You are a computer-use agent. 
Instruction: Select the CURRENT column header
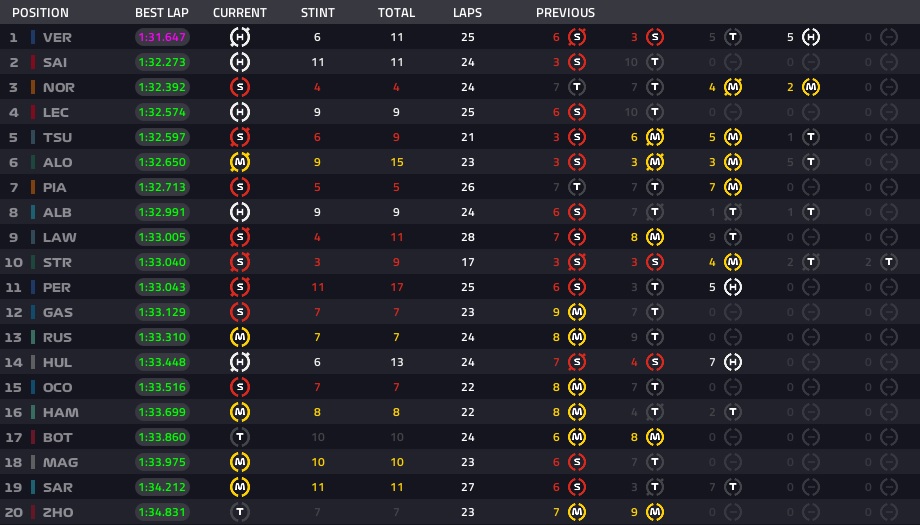239,12
